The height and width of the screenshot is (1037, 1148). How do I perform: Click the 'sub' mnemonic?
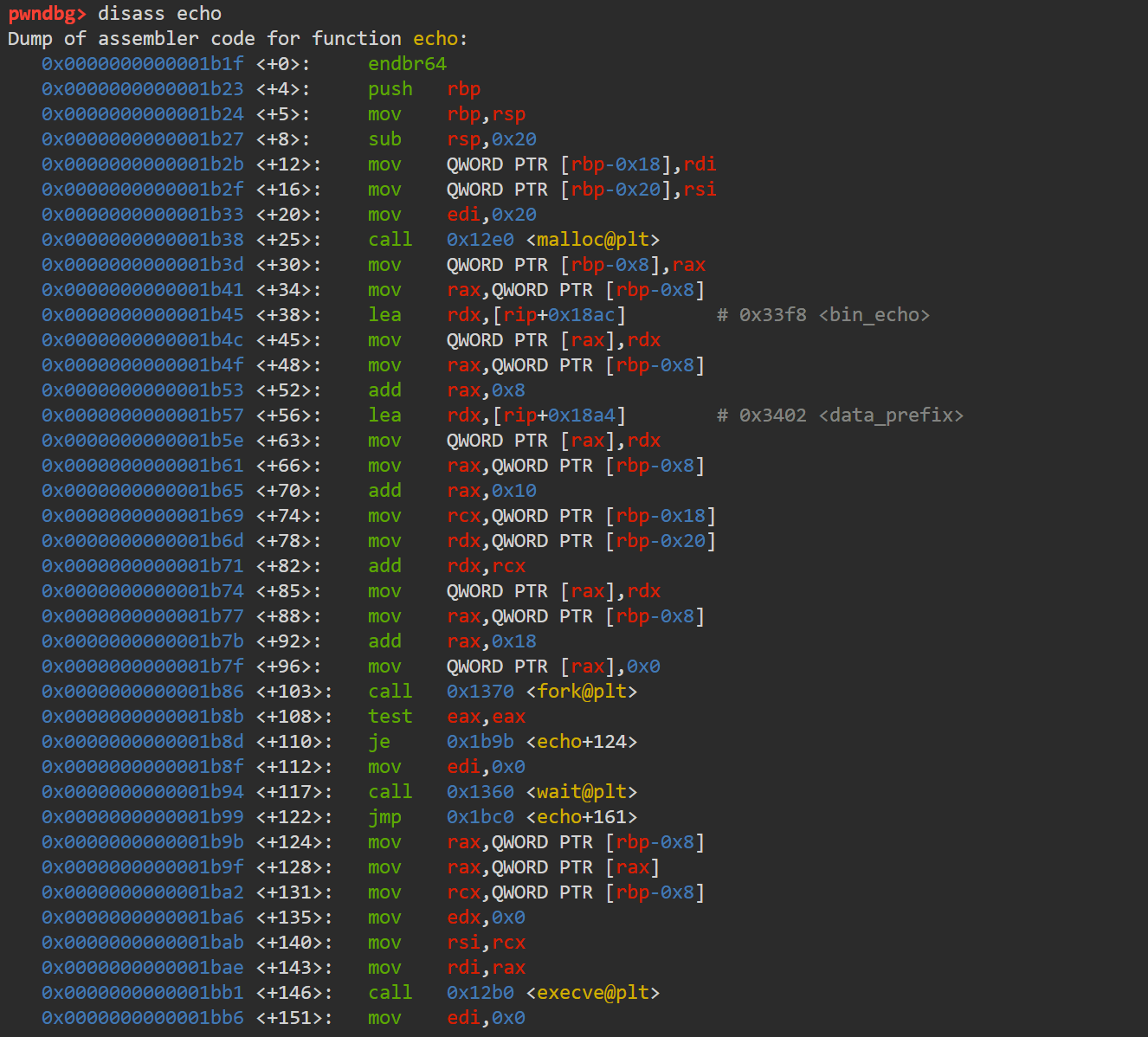(385, 139)
